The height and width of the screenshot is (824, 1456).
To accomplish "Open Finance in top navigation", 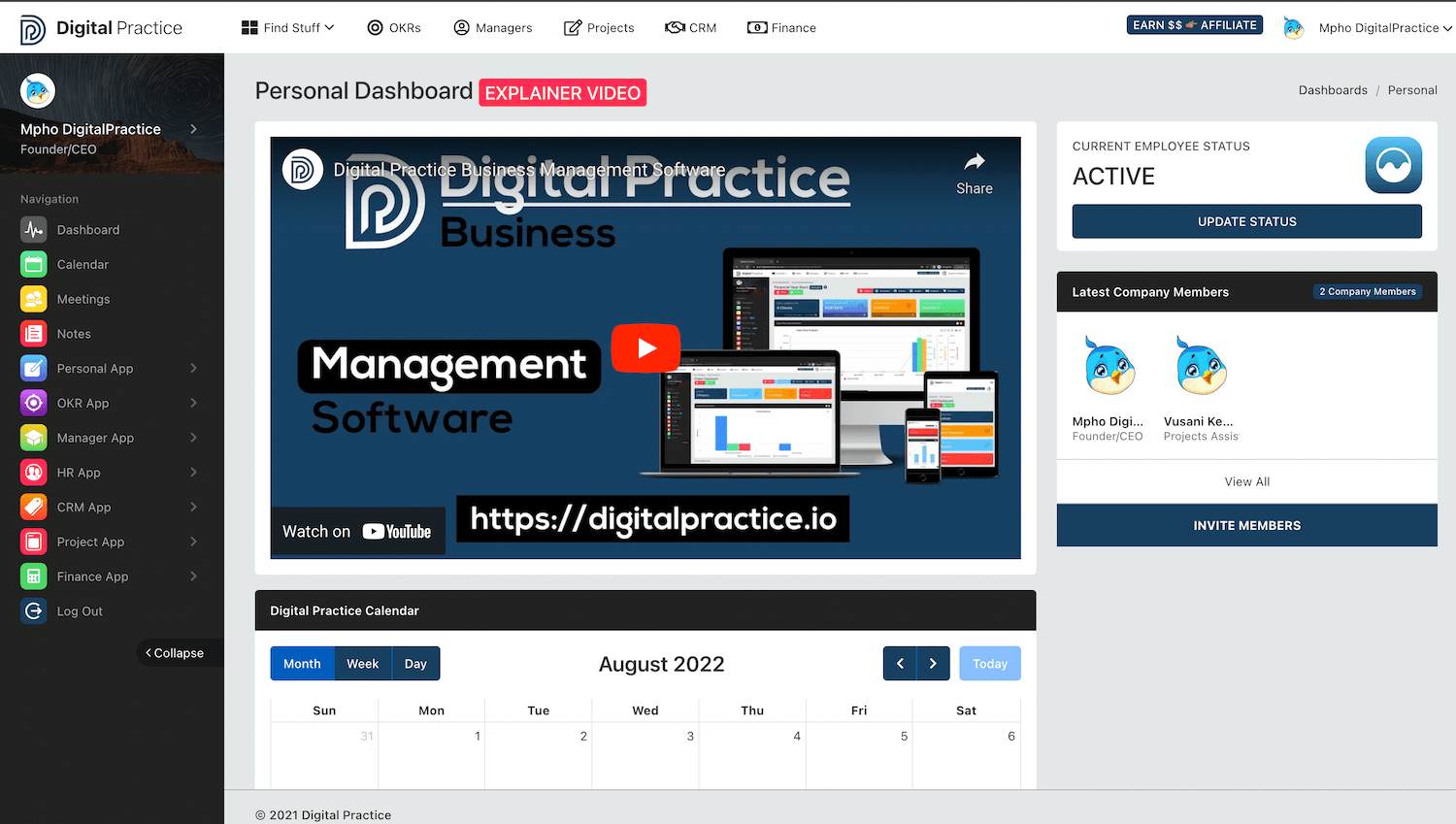I will tap(781, 28).
